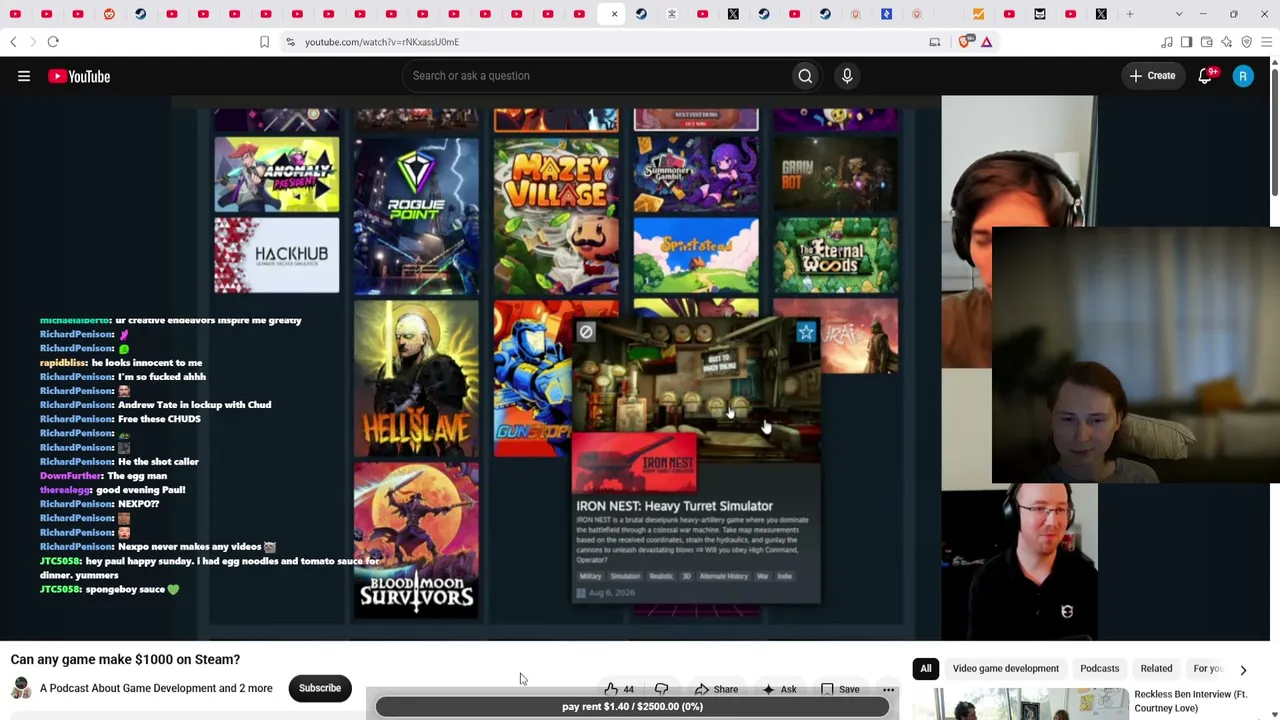The image size is (1280, 720).
Task: Toggle ignore icon on IRON NEST popup
Action: click(x=586, y=332)
